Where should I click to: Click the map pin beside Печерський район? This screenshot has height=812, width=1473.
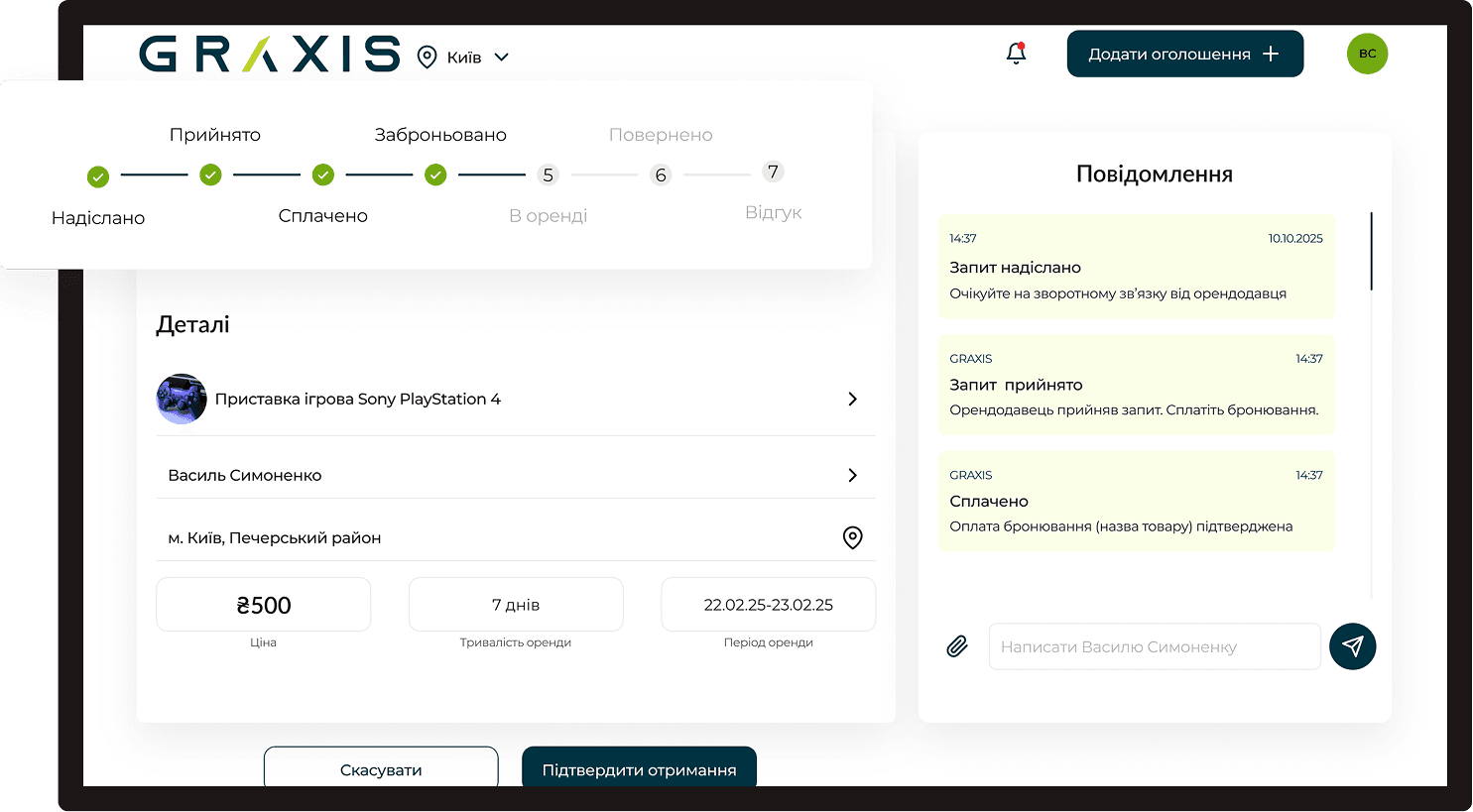pyautogui.click(x=852, y=537)
